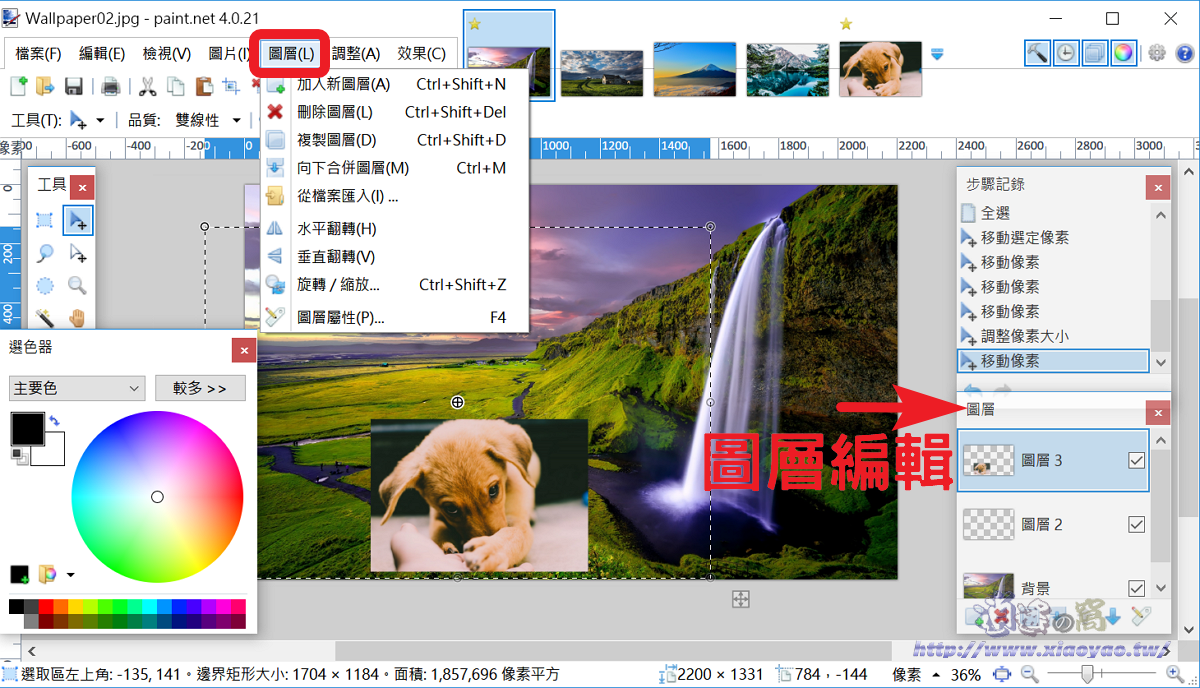
Task: Select the Mount Fuji sunset image thumbnail
Action: point(694,69)
